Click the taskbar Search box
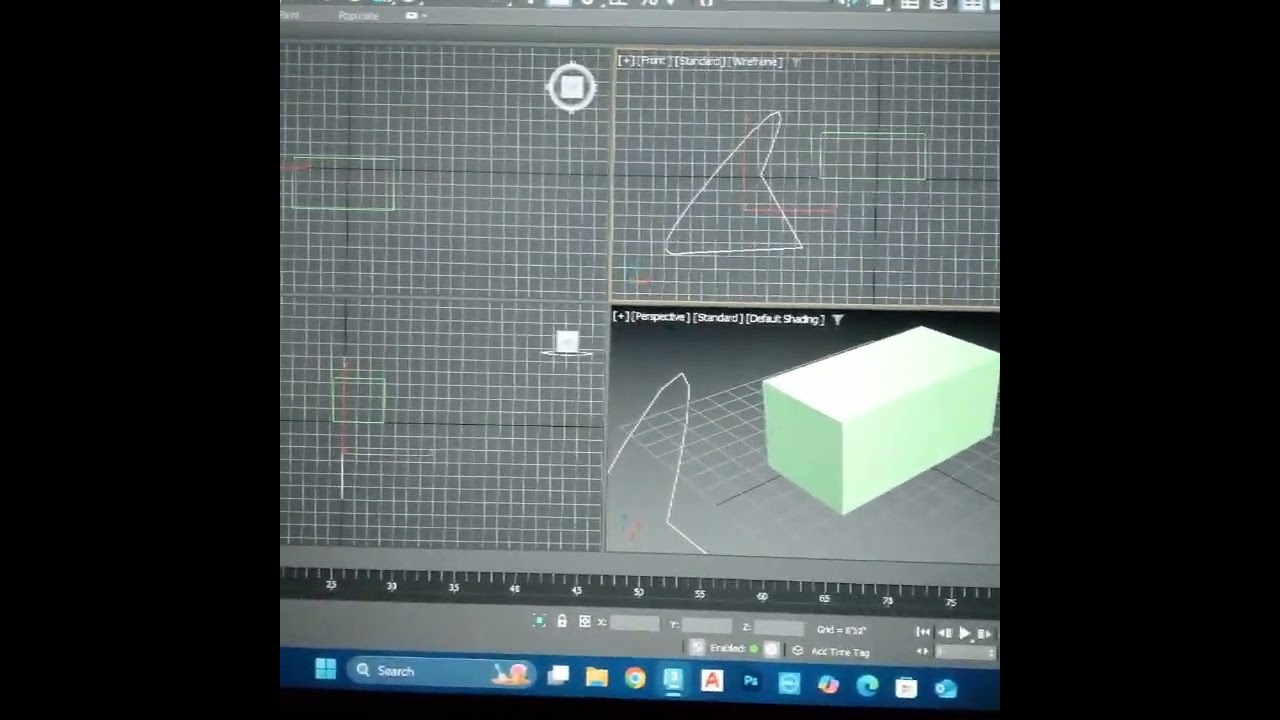The width and height of the screenshot is (1280, 720). pos(440,671)
